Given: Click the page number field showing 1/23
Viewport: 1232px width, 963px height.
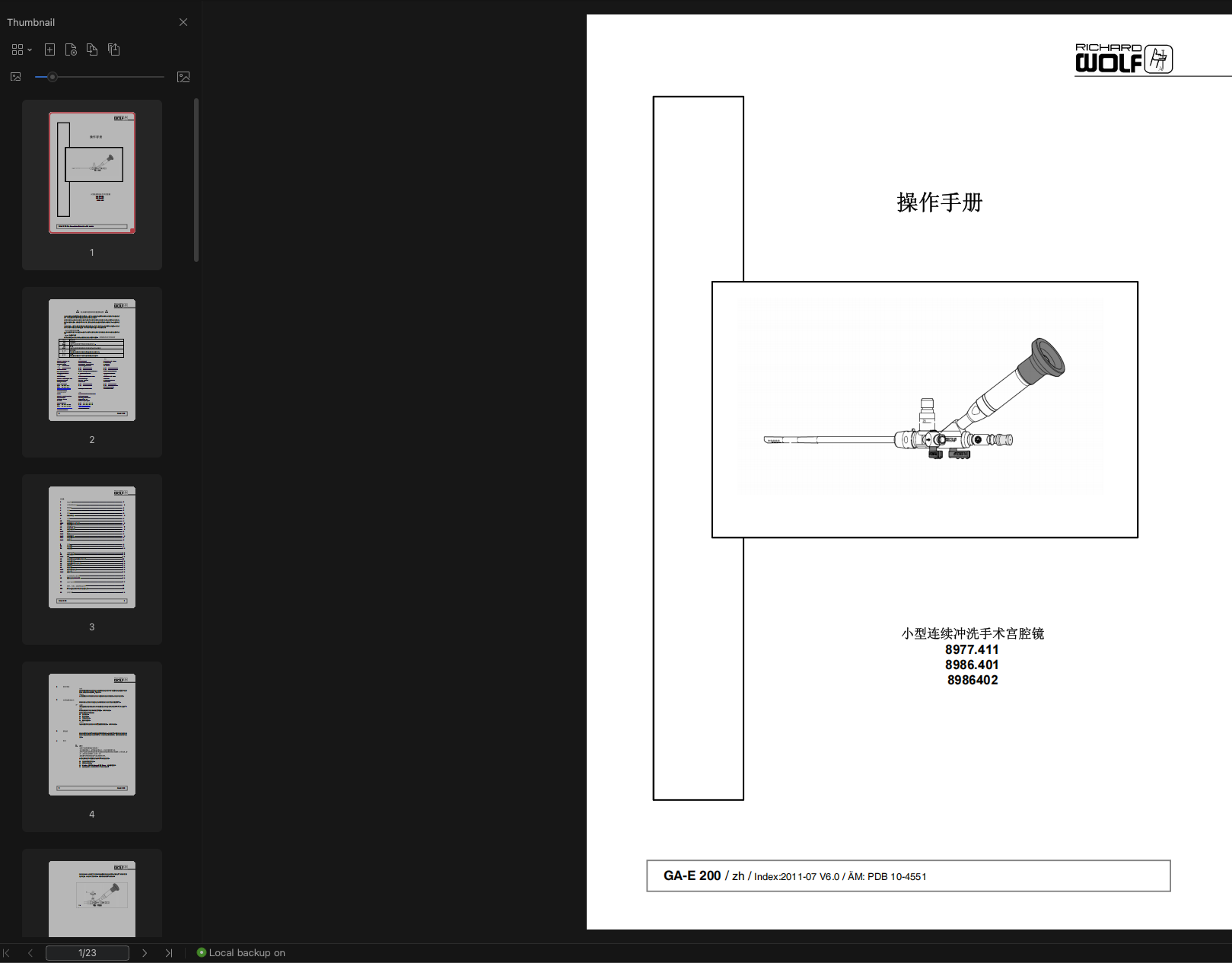Looking at the screenshot, I should click(88, 952).
